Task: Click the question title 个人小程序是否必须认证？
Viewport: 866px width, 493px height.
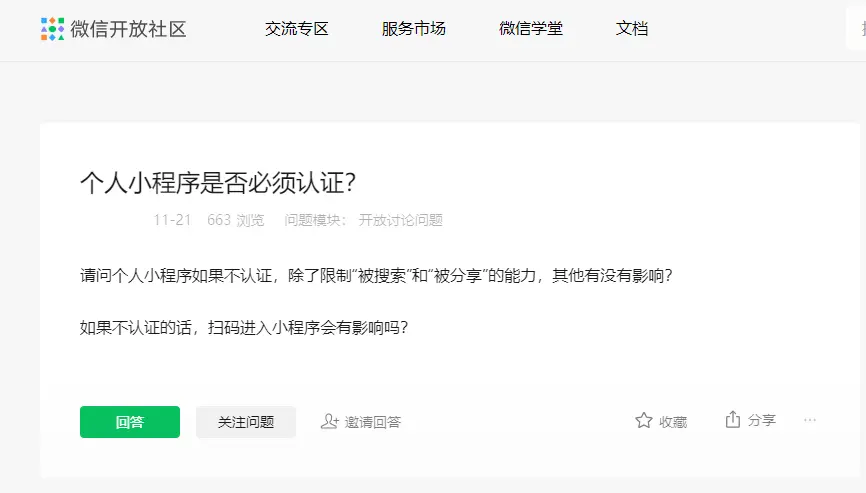Action: point(218,183)
